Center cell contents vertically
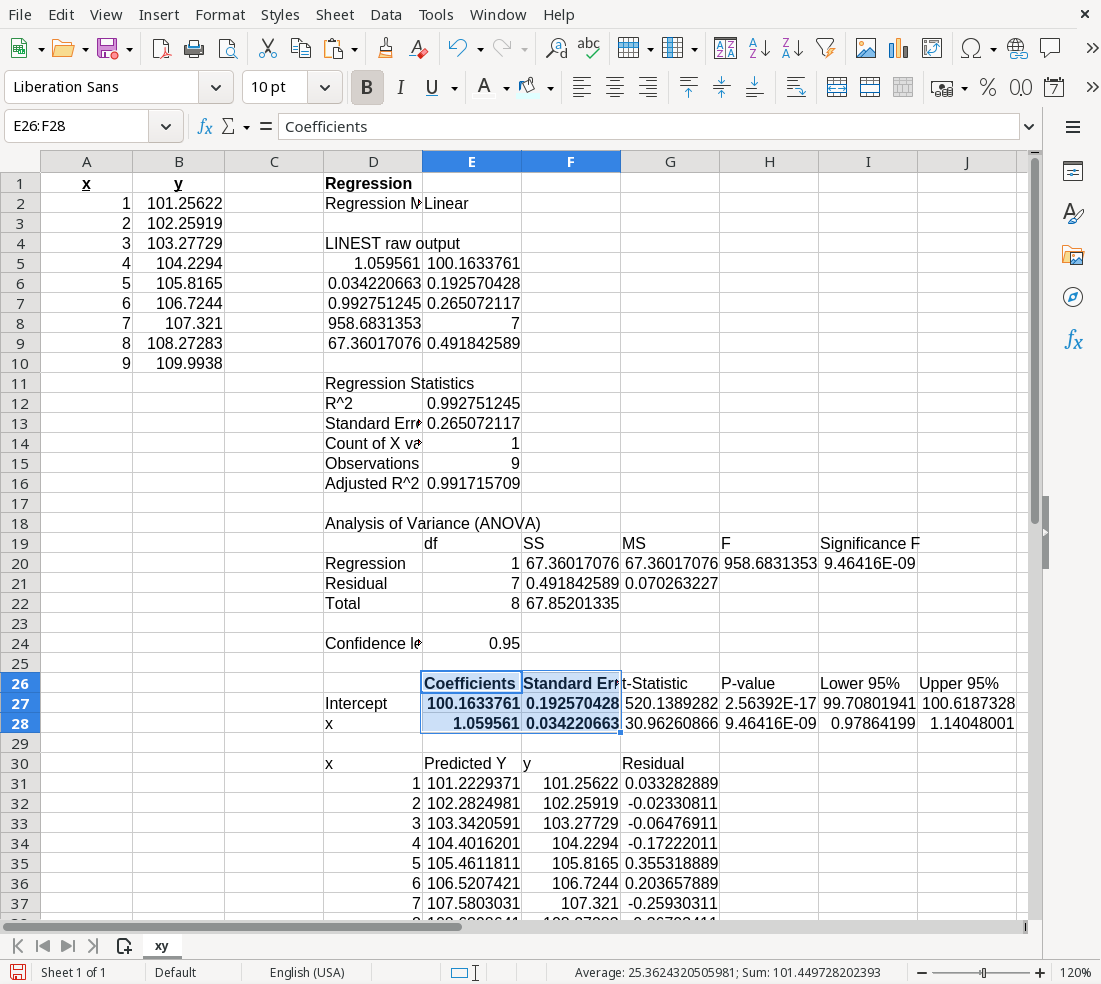 pyautogui.click(x=721, y=87)
